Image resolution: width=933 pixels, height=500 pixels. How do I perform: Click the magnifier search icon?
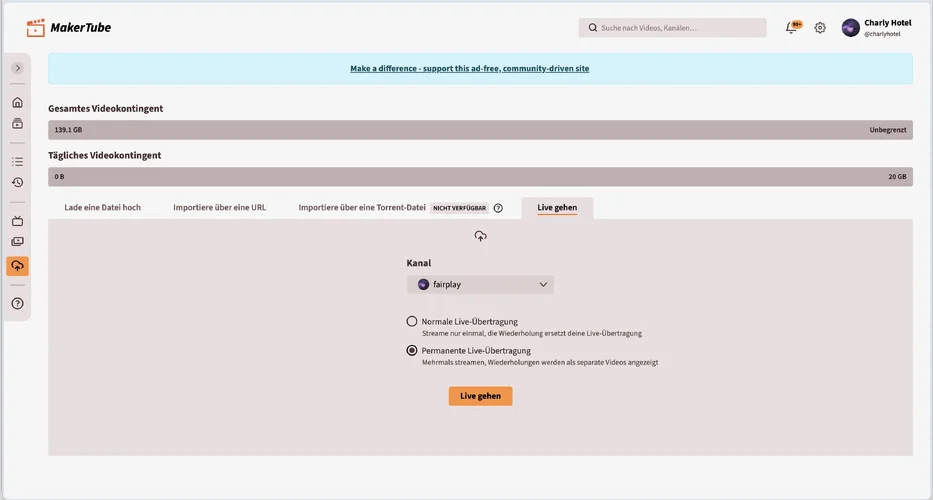593,27
